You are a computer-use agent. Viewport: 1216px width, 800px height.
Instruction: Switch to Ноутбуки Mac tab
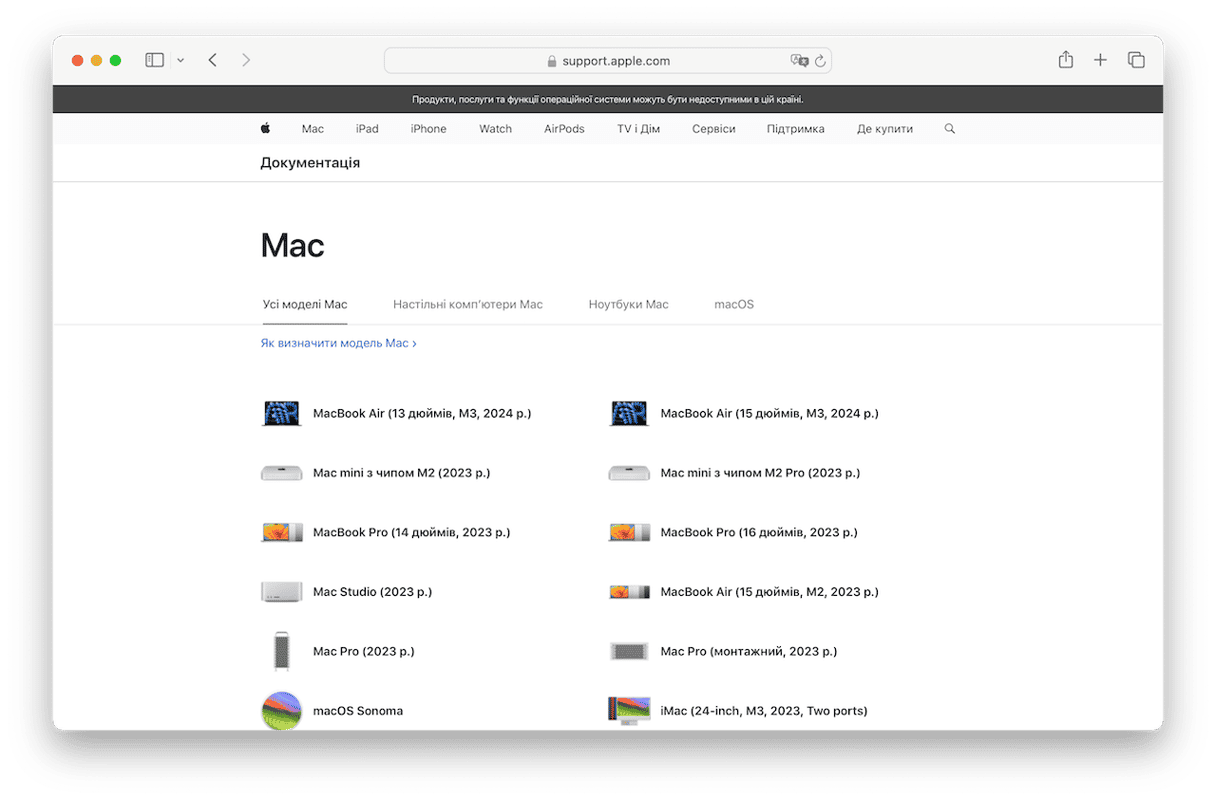pyautogui.click(x=628, y=304)
